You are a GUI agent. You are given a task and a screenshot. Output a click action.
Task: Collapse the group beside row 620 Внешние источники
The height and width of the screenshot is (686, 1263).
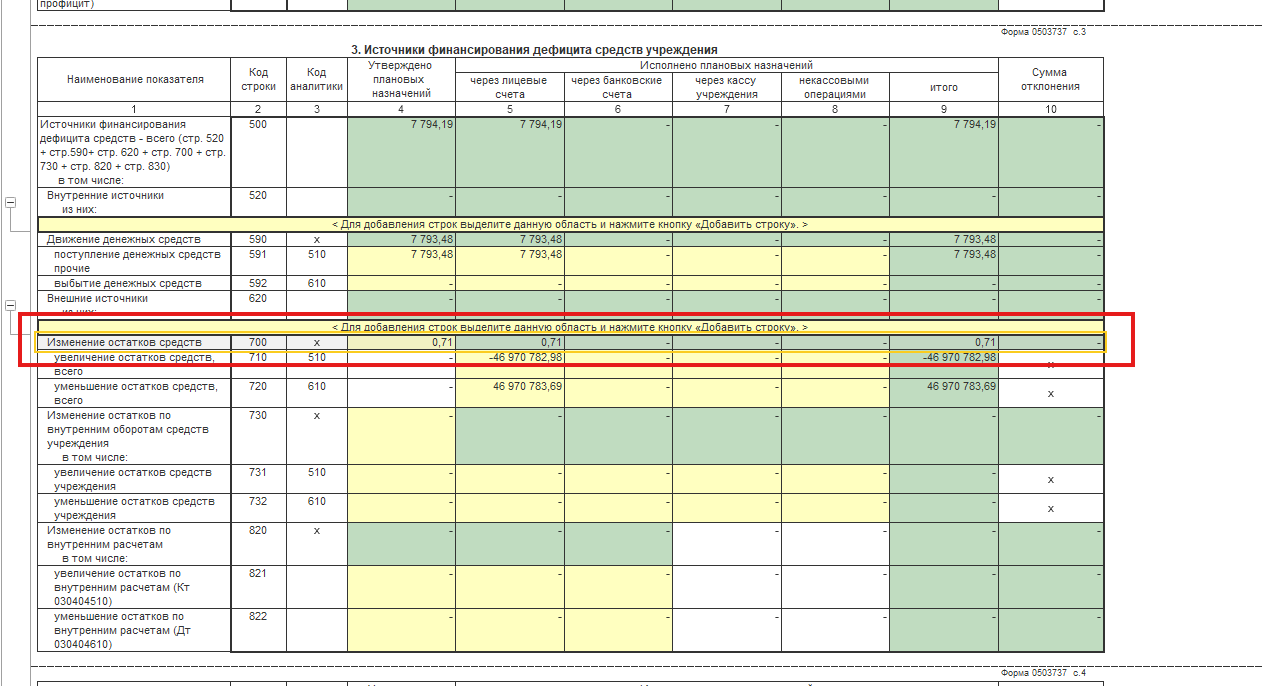click(x=11, y=305)
